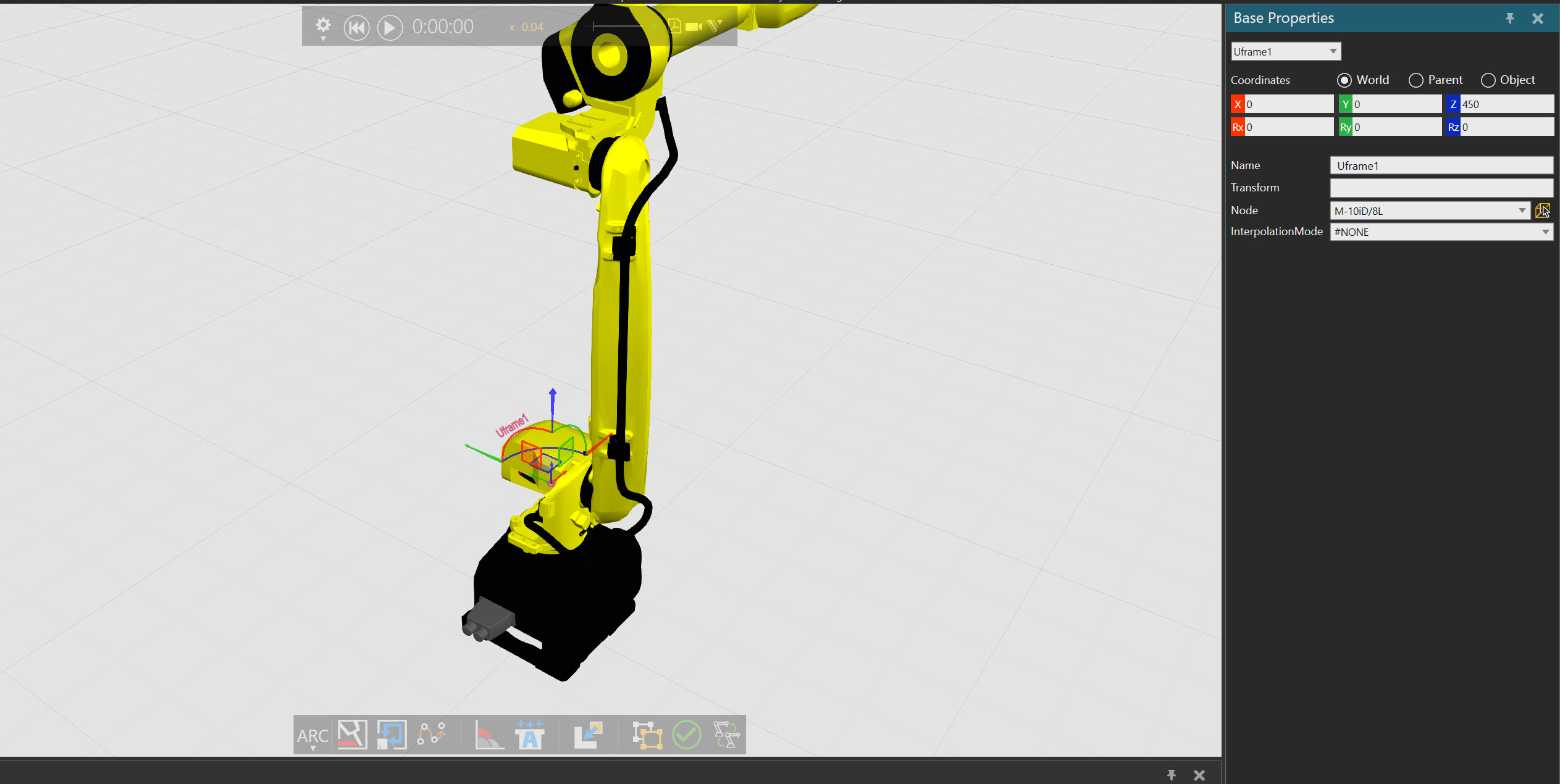This screenshot has width=1560, height=784.
Task: Click the select-in-3D icon next to Node
Action: (x=1542, y=211)
